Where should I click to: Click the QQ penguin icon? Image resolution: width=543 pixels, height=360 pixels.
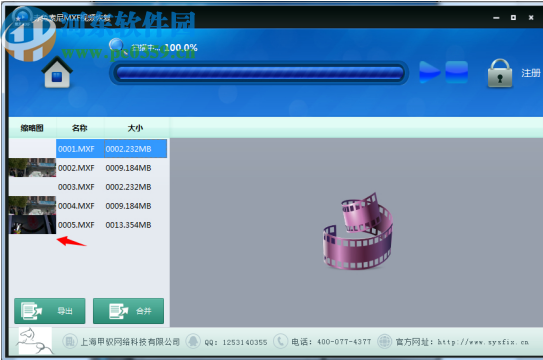(193, 342)
